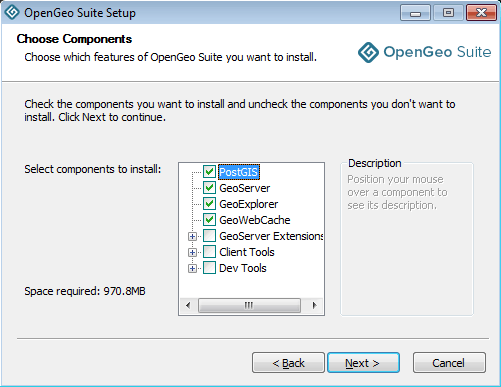This screenshot has width=501, height=387.
Task: Uncheck the GeoServer checkbox
Action: tap(209, 188)
